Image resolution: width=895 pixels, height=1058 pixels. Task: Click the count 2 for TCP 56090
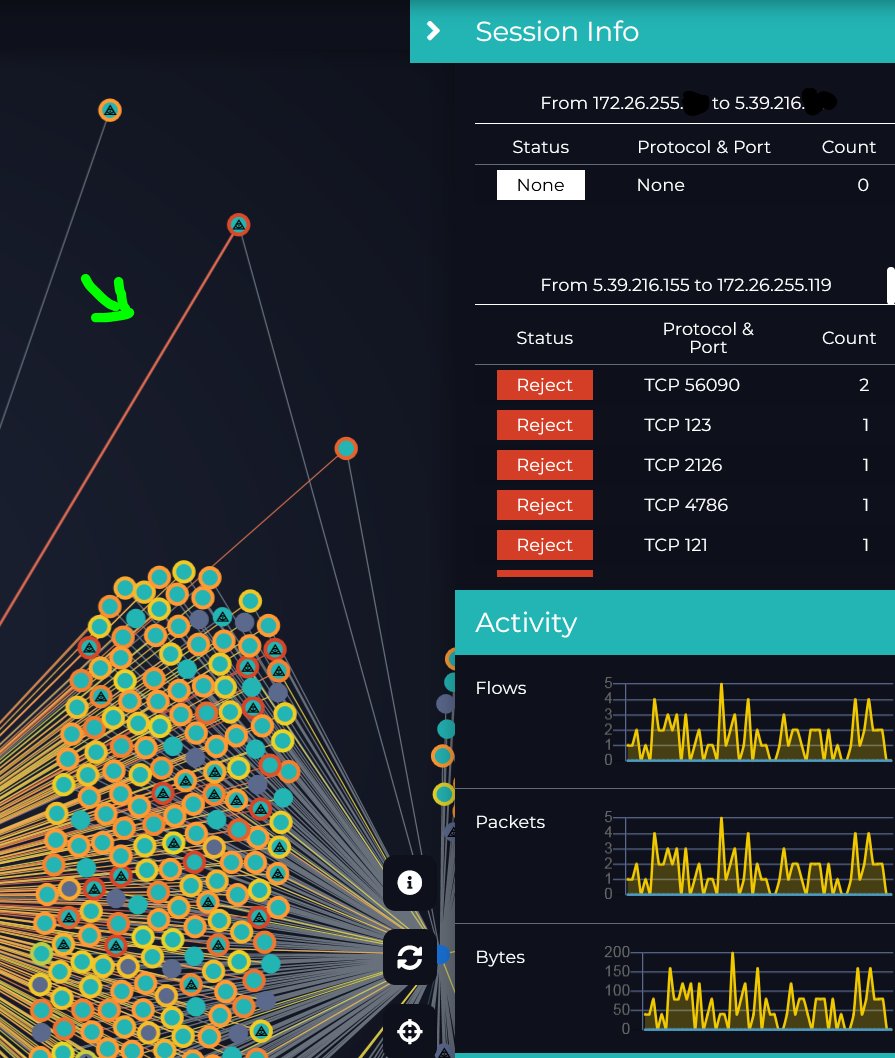[863, 385]
